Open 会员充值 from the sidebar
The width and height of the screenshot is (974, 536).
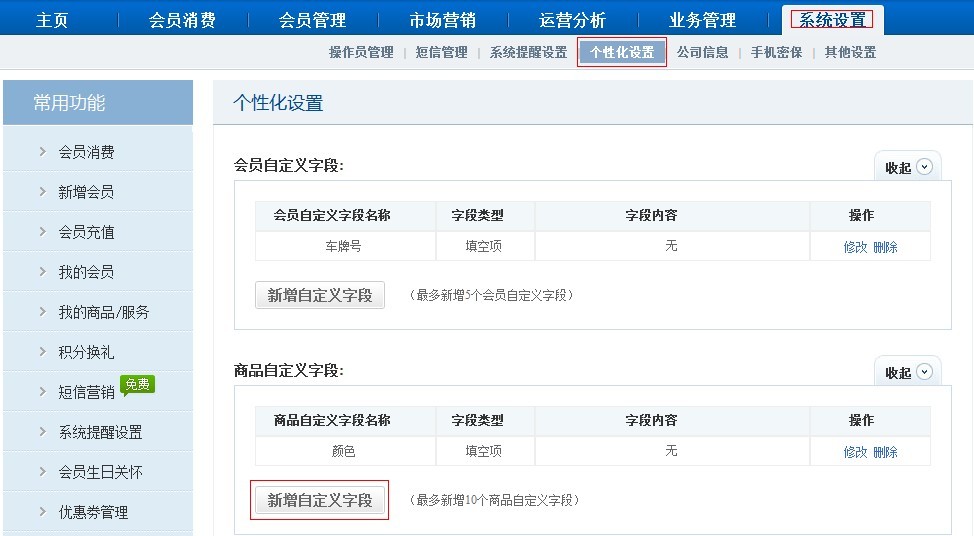(86, 232)
